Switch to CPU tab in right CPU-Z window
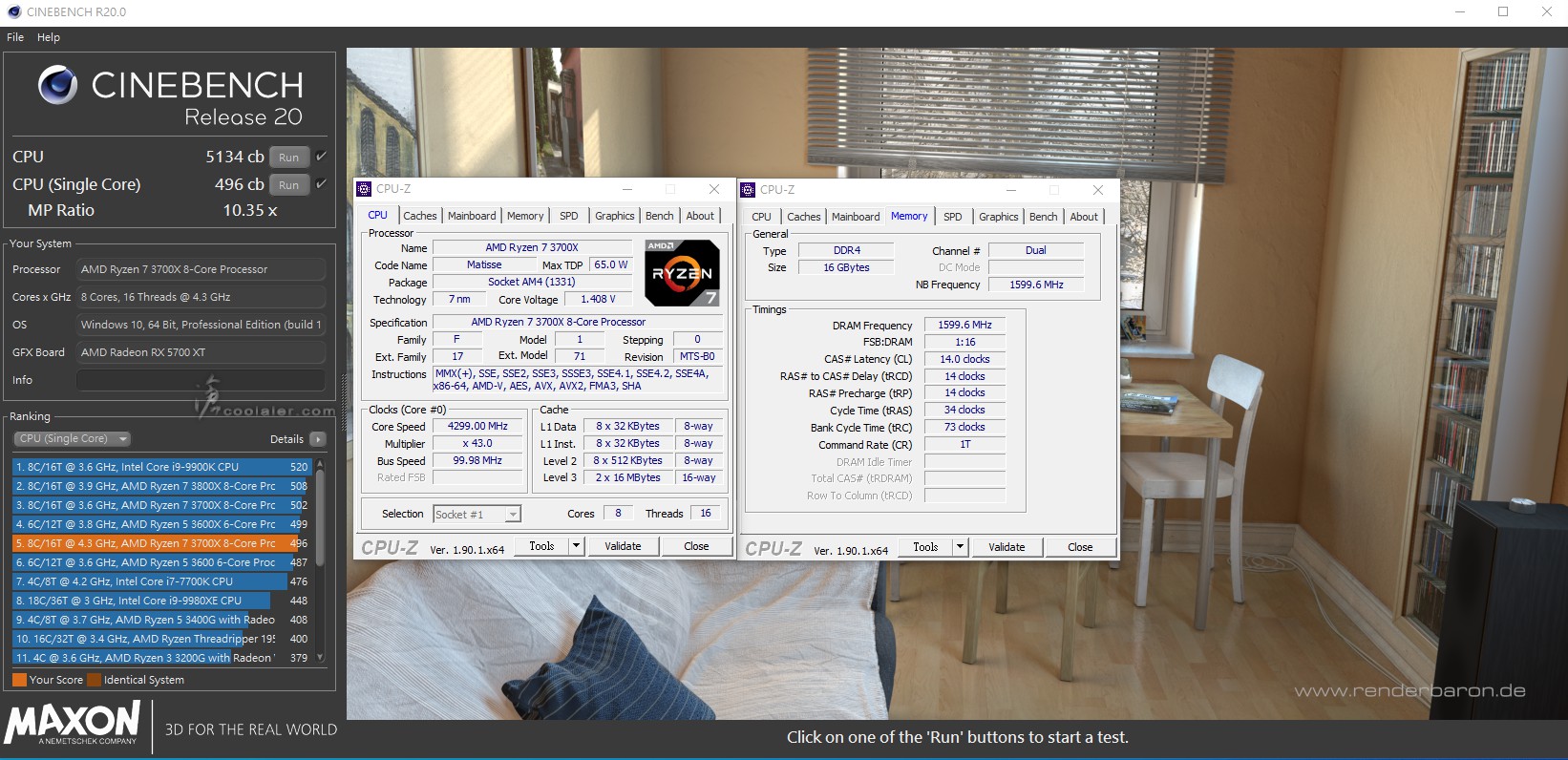The width and height of the screenshot is (1568, 760). [762, 217]
